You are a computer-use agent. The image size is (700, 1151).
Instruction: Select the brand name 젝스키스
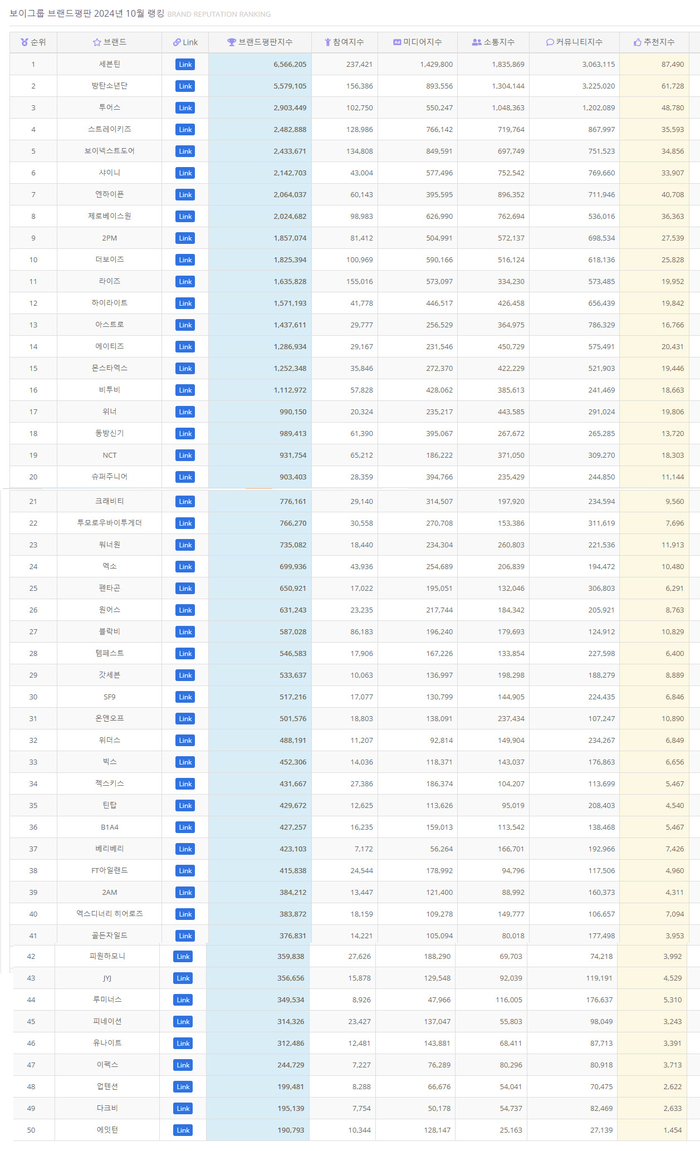coord(109,784)
